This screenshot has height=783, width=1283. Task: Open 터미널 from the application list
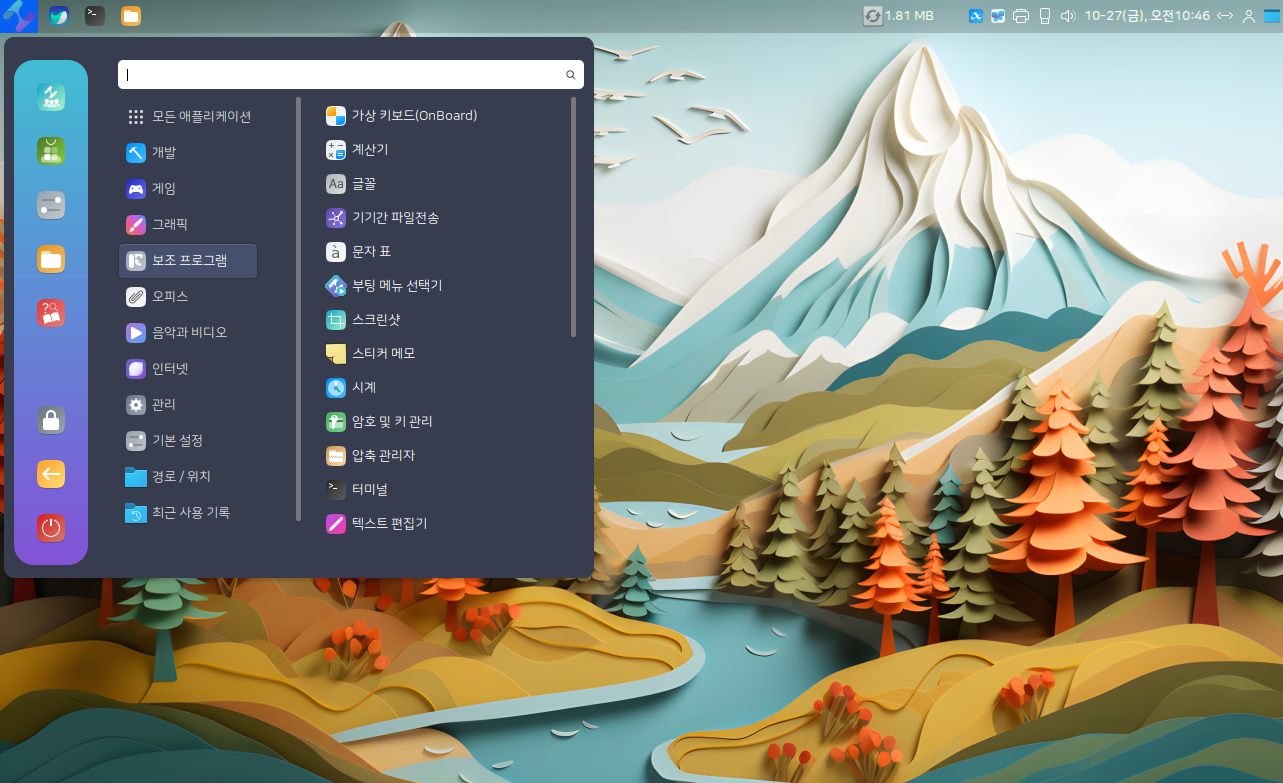pos(369,490)
